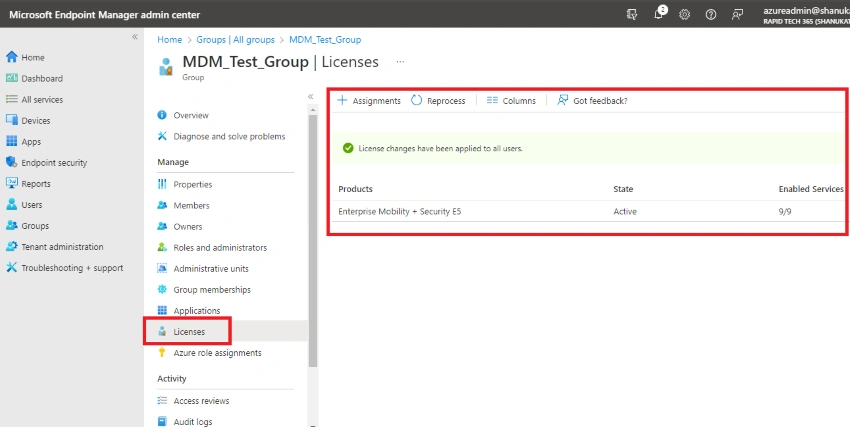
Task: Click the Microsoft Endpoint Manager admin center title
Action: click(105, 15)
